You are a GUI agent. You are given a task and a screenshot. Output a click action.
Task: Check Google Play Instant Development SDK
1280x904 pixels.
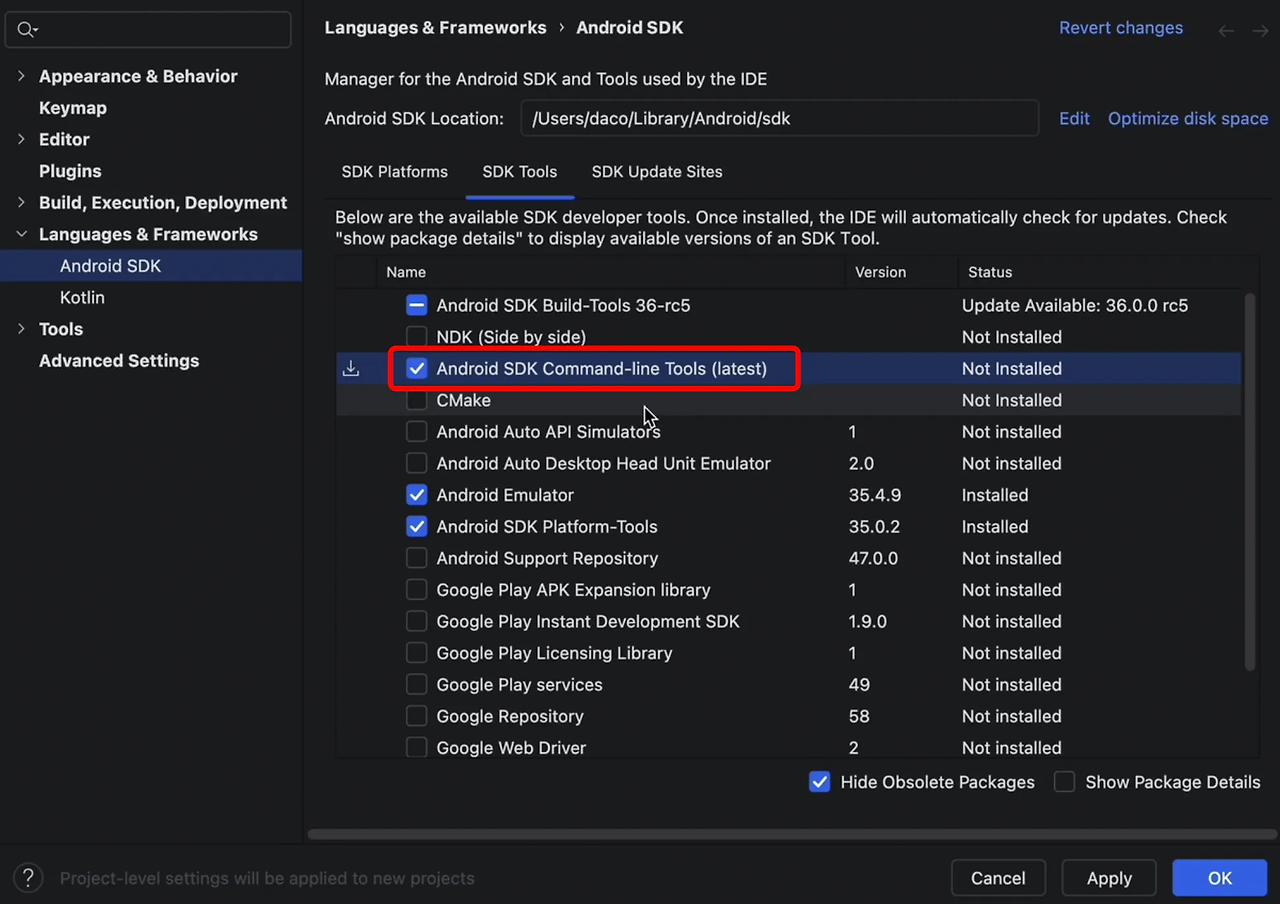click(417, 622)
